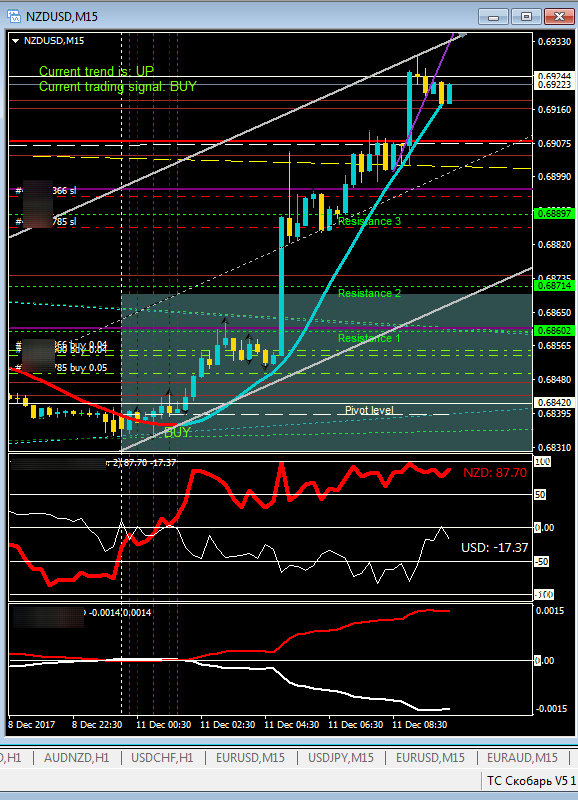Select the '366 sl' stop loss order label
This screenshot has height=800, width=578.
point(64,191)
